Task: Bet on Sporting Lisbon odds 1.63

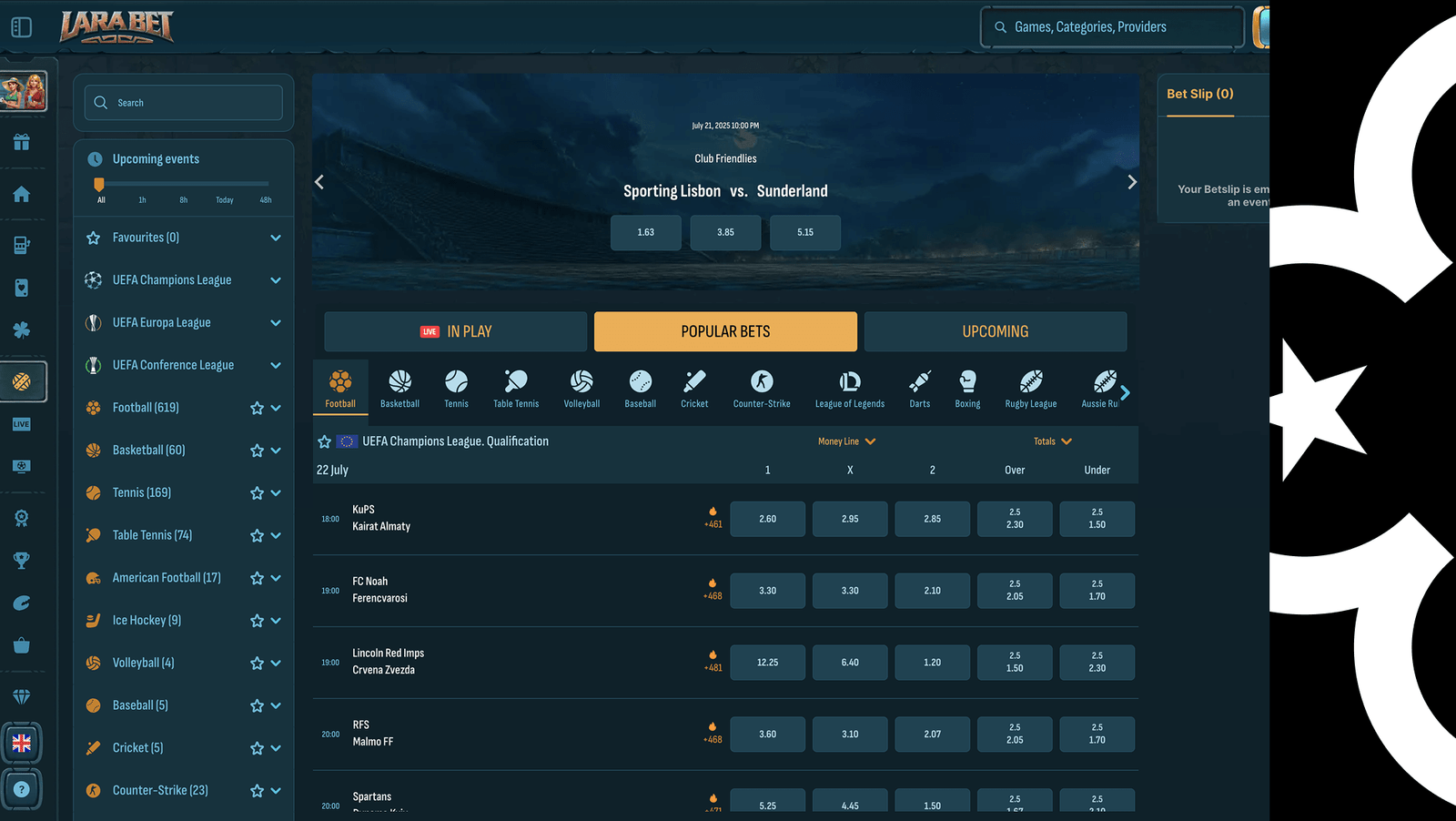Action: [645, 232]
